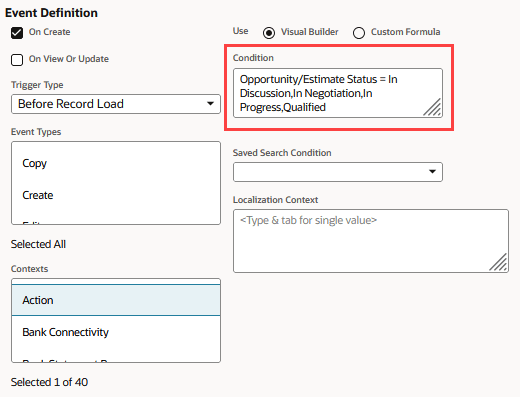Click the On Create label text

point(49,32)
